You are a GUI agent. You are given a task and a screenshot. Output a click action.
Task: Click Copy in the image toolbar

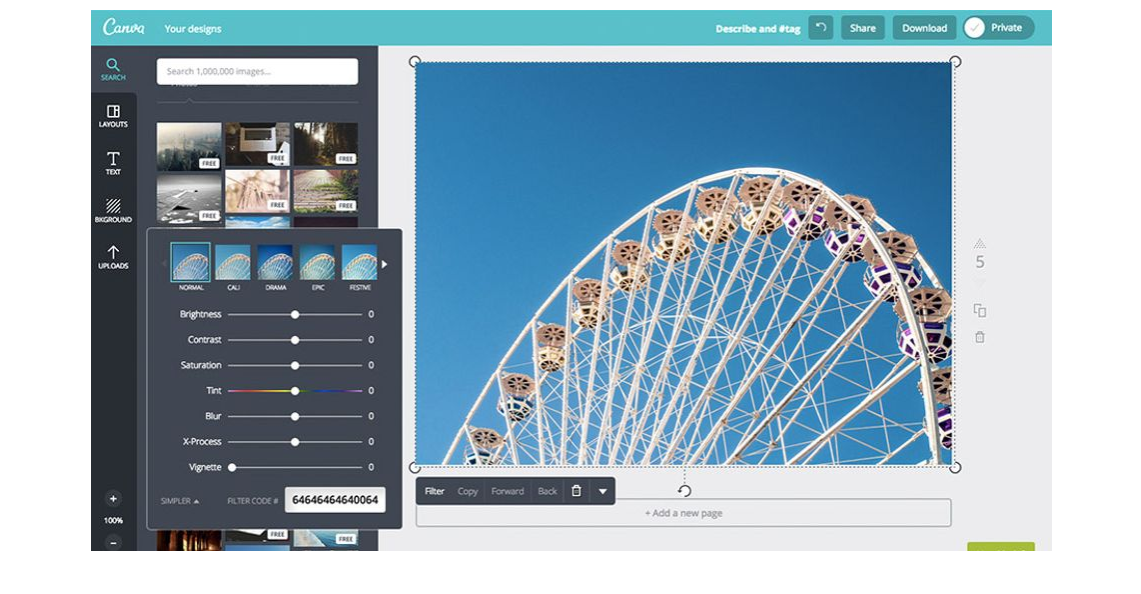tap(468, 491)
